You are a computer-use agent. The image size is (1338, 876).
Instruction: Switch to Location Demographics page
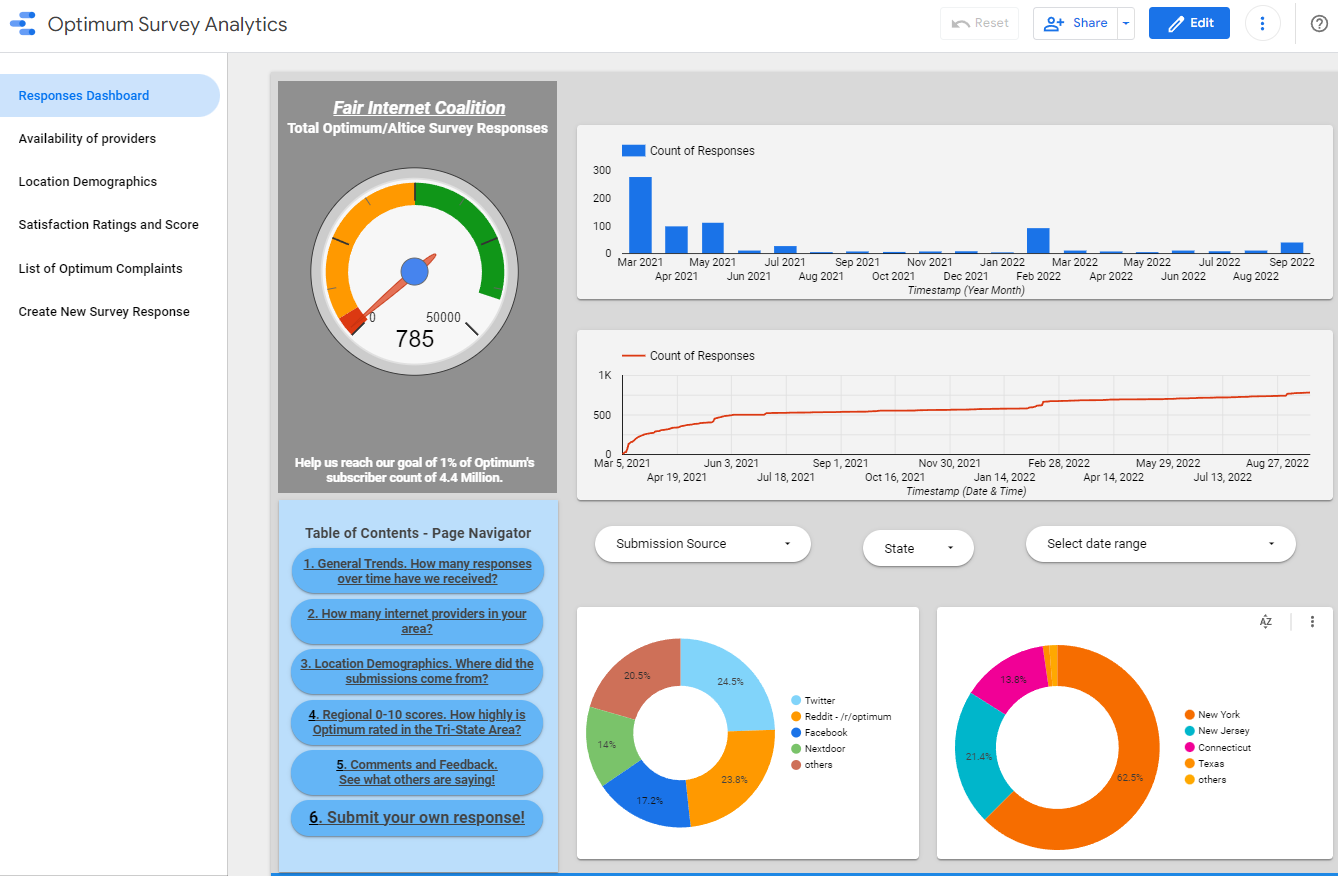coord(88,182)
